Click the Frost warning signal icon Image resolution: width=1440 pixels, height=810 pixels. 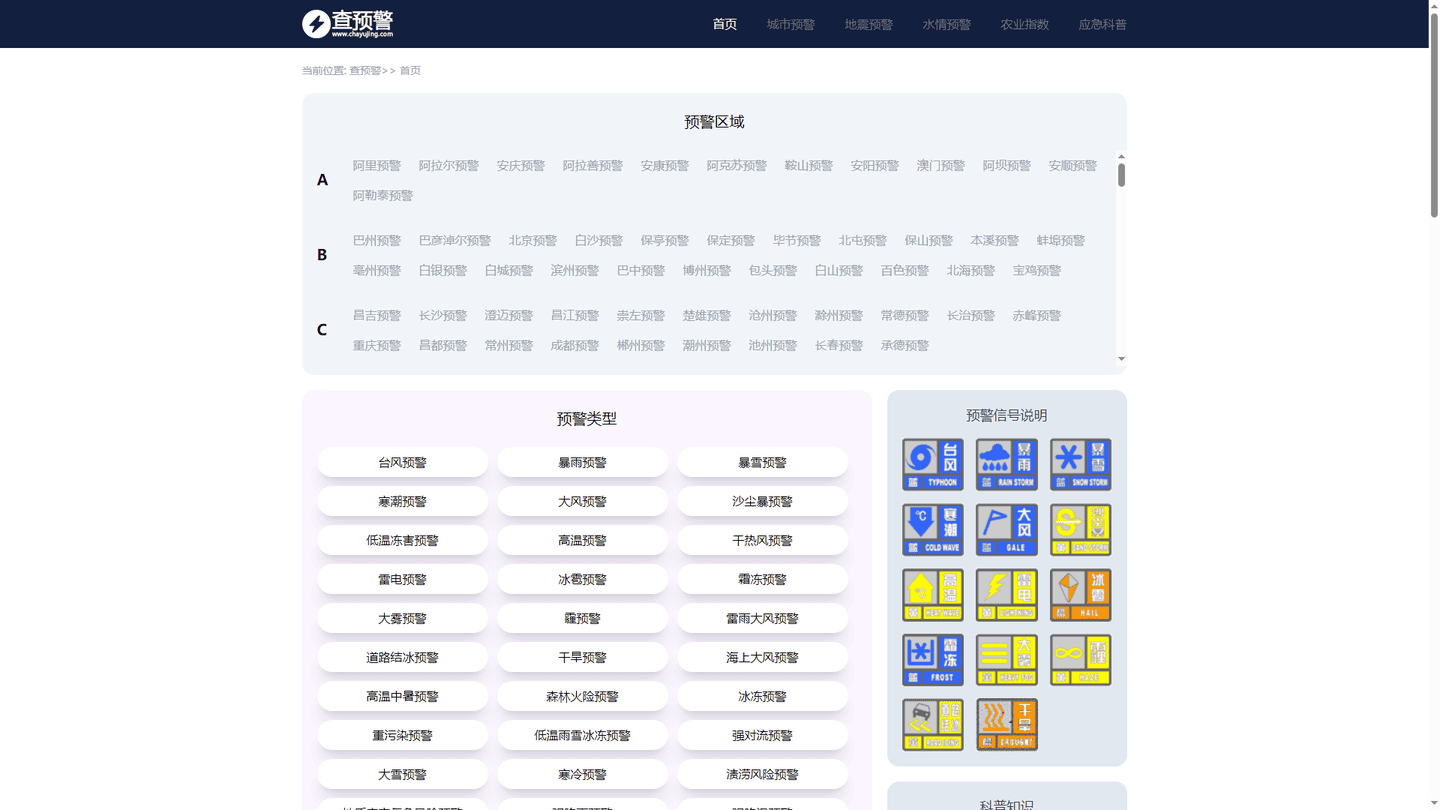click(933, 660)
